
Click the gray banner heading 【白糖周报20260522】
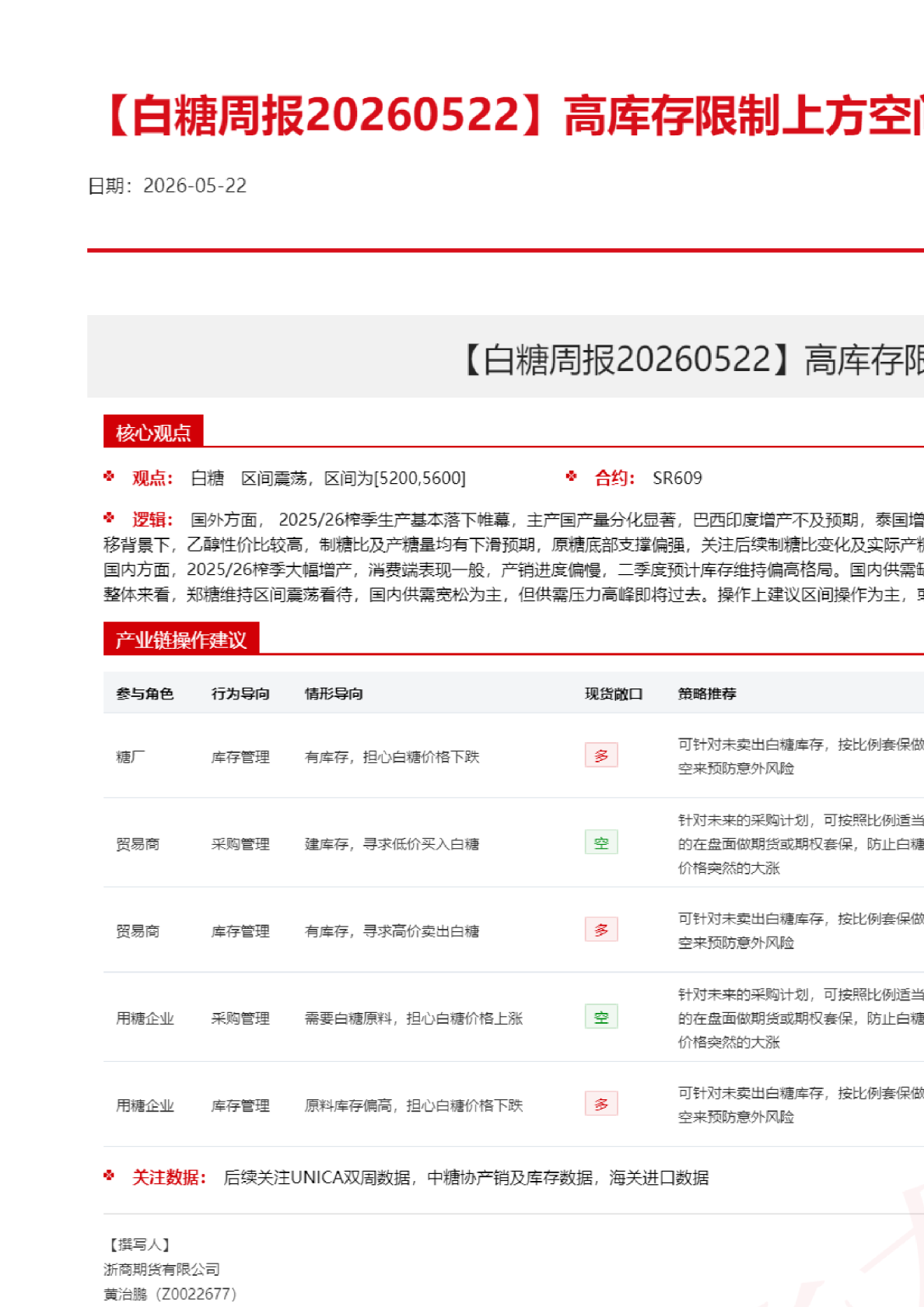[628, 360]
